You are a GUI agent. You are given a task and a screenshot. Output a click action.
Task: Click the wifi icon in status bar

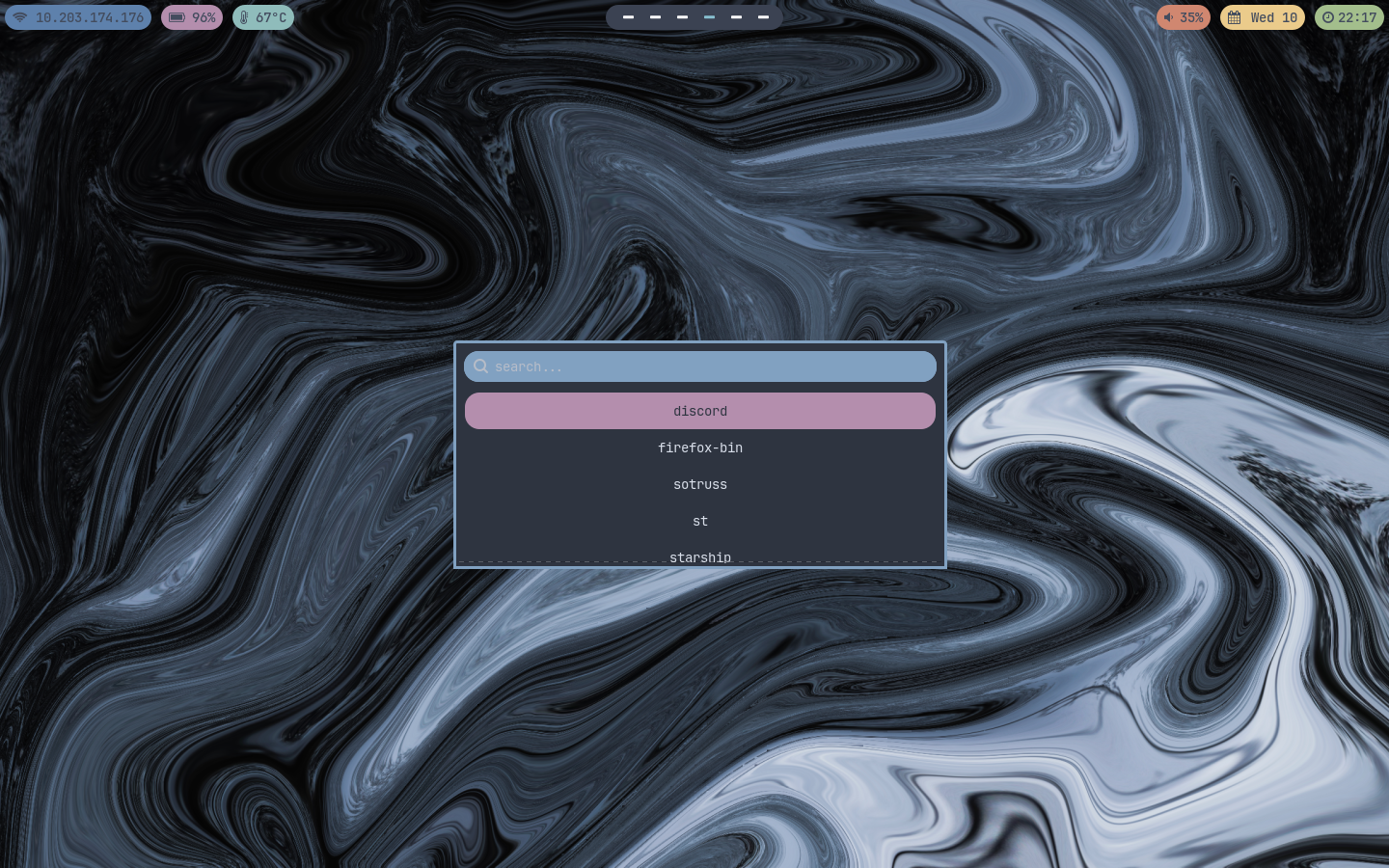coord(20,17)
